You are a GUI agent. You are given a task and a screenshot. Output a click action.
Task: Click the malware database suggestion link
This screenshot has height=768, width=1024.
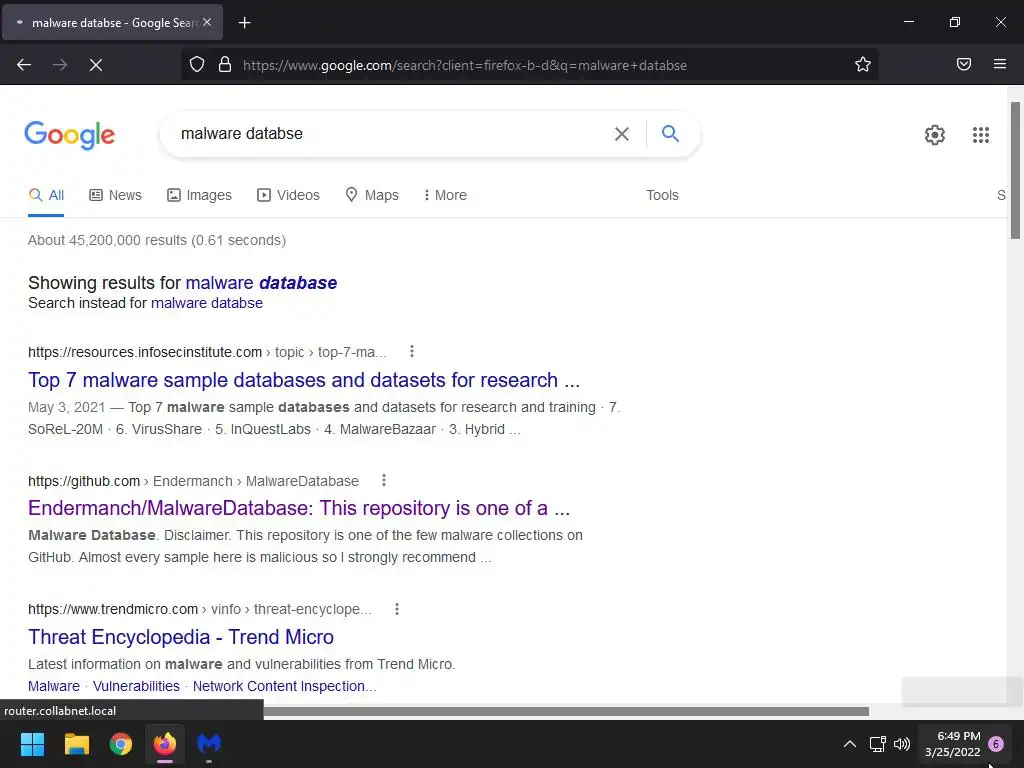click(x=261, y=283)
